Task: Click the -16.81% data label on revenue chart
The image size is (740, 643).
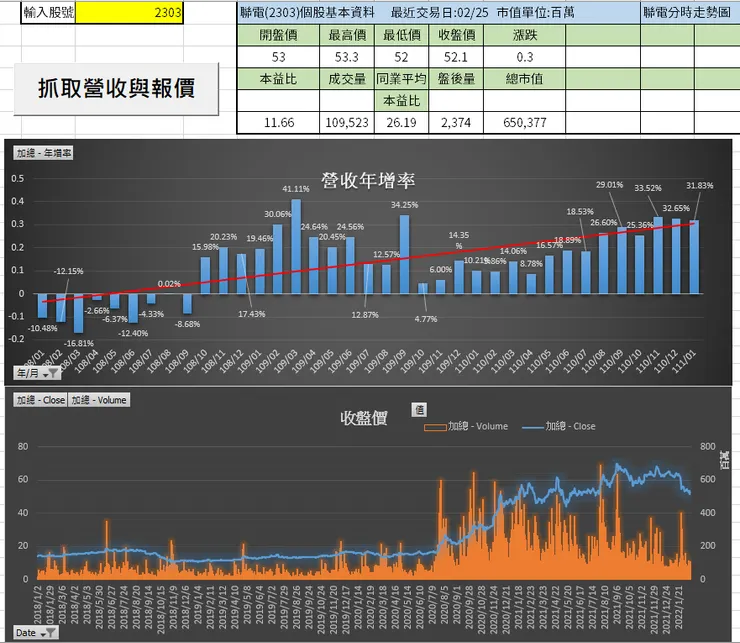Action: (79, 343)
